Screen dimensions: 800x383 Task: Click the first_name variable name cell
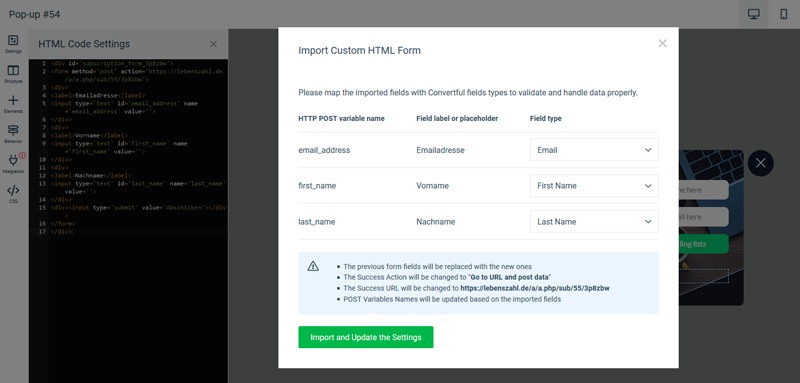coord(317,186)
